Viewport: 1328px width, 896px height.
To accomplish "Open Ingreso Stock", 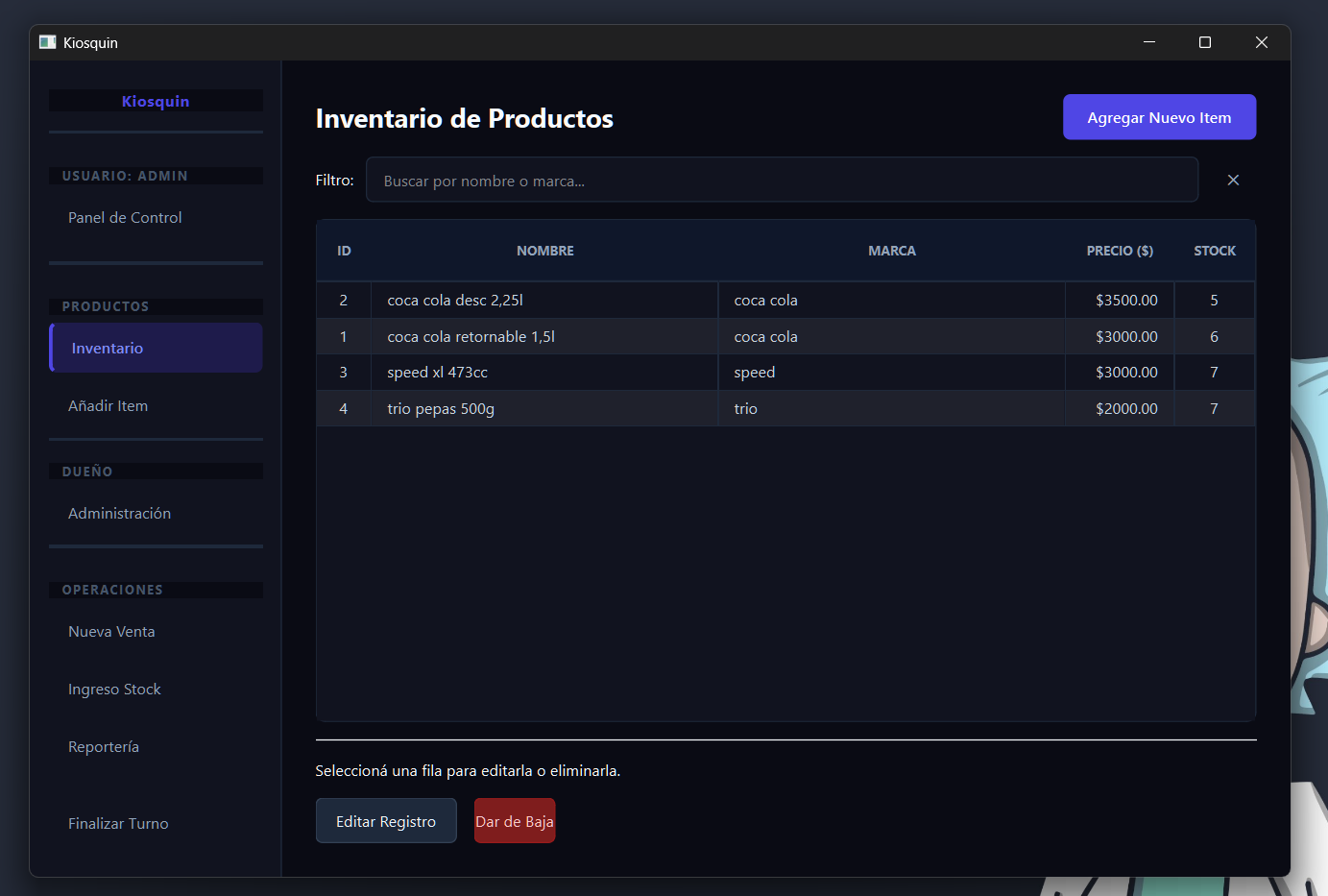I will [x=114, y=689].
